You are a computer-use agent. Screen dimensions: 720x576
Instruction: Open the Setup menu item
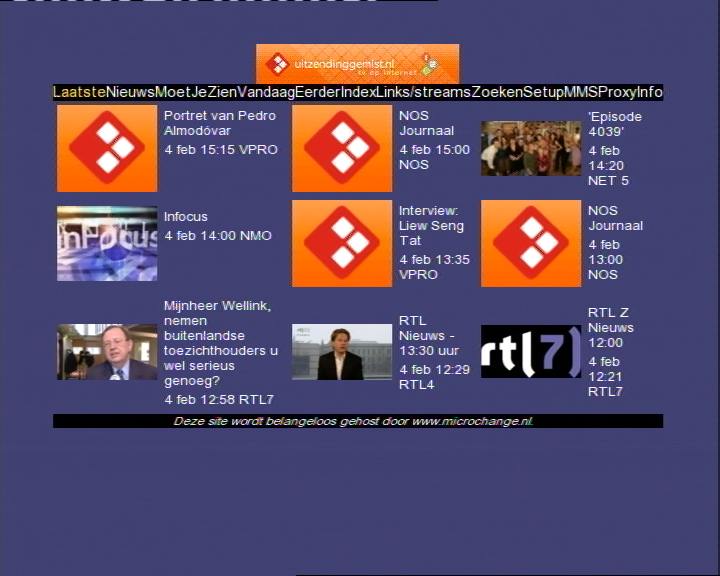click(x=544, y=92)
